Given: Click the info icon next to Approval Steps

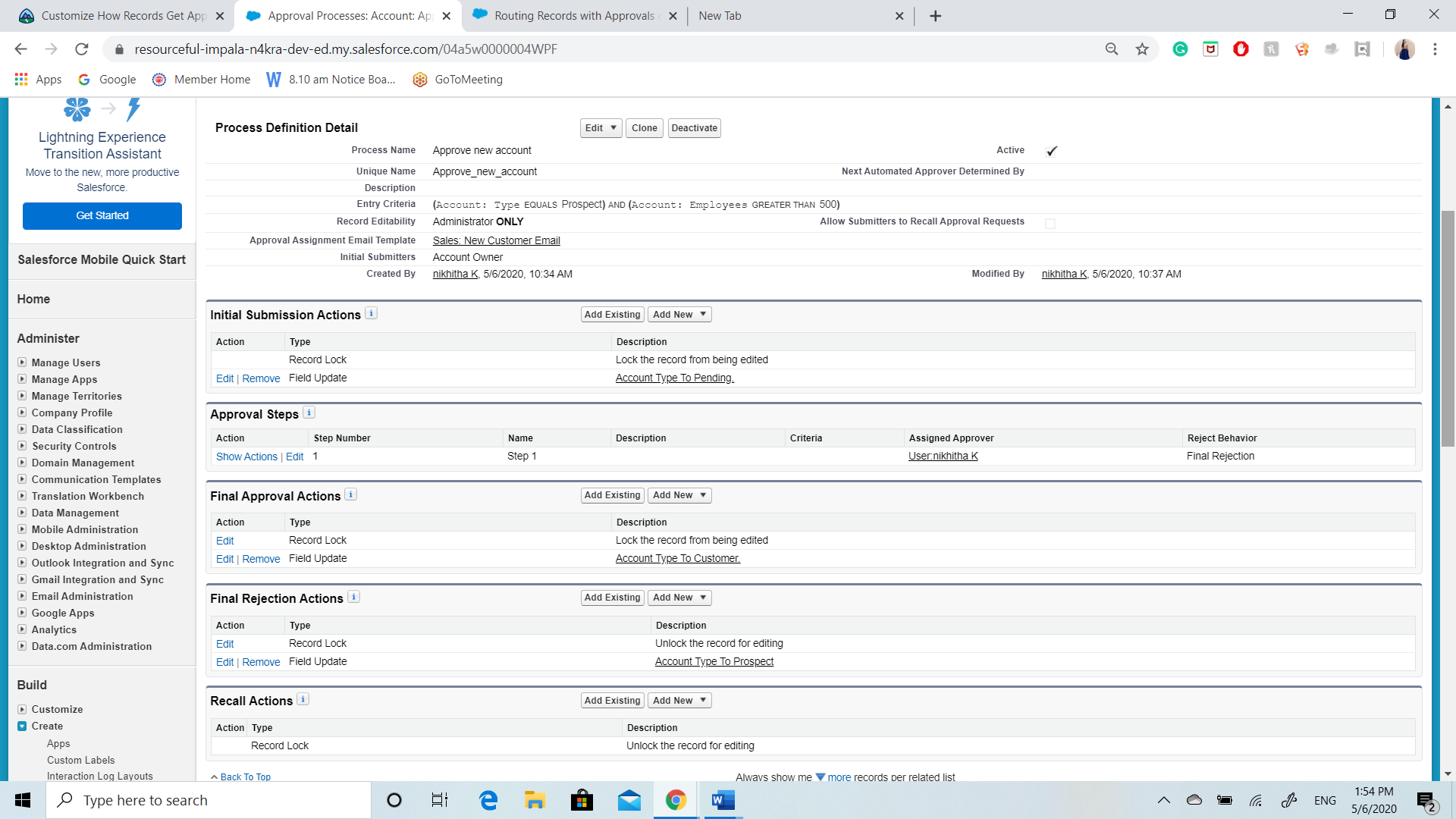Looking at the screenshot, I should tap(309, 413).
